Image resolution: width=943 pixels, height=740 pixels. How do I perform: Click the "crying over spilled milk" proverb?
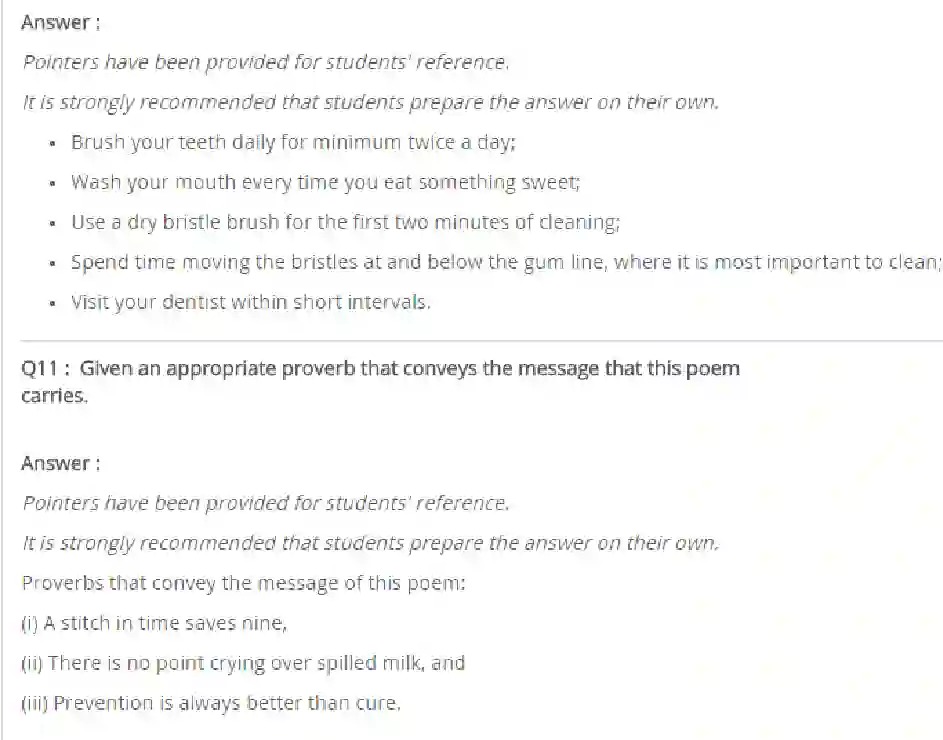point(243,663)
